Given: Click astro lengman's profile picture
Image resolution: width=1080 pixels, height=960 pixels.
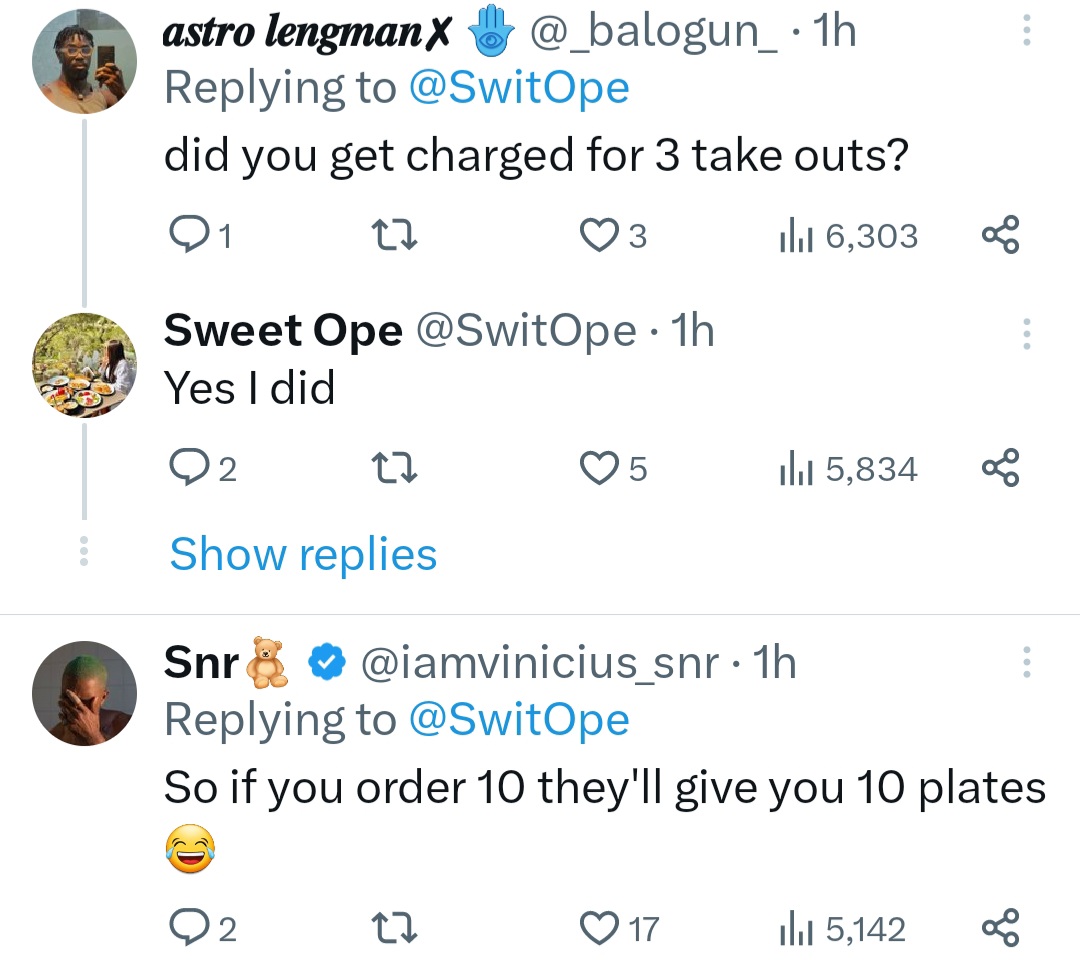Looking at the screenshot, I should click(84, 60).
